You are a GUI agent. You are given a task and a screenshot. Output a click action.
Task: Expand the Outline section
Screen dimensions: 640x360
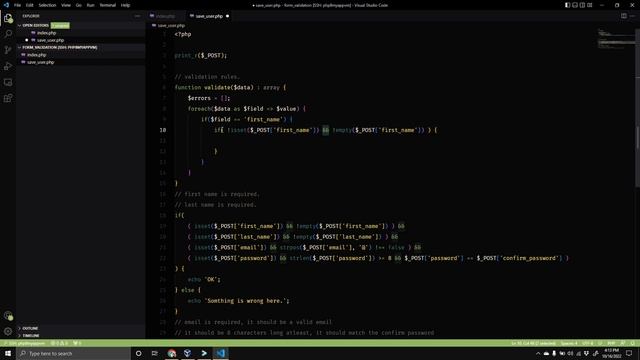(x=81, y=328)
